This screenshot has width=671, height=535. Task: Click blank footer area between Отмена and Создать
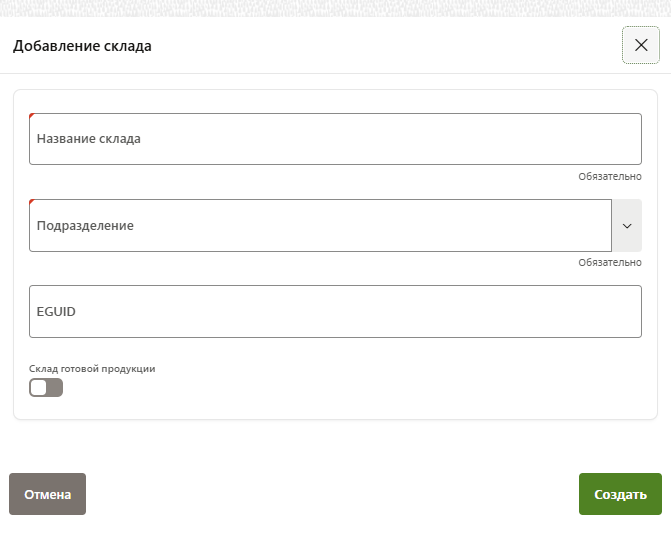(x=330, y=494)
